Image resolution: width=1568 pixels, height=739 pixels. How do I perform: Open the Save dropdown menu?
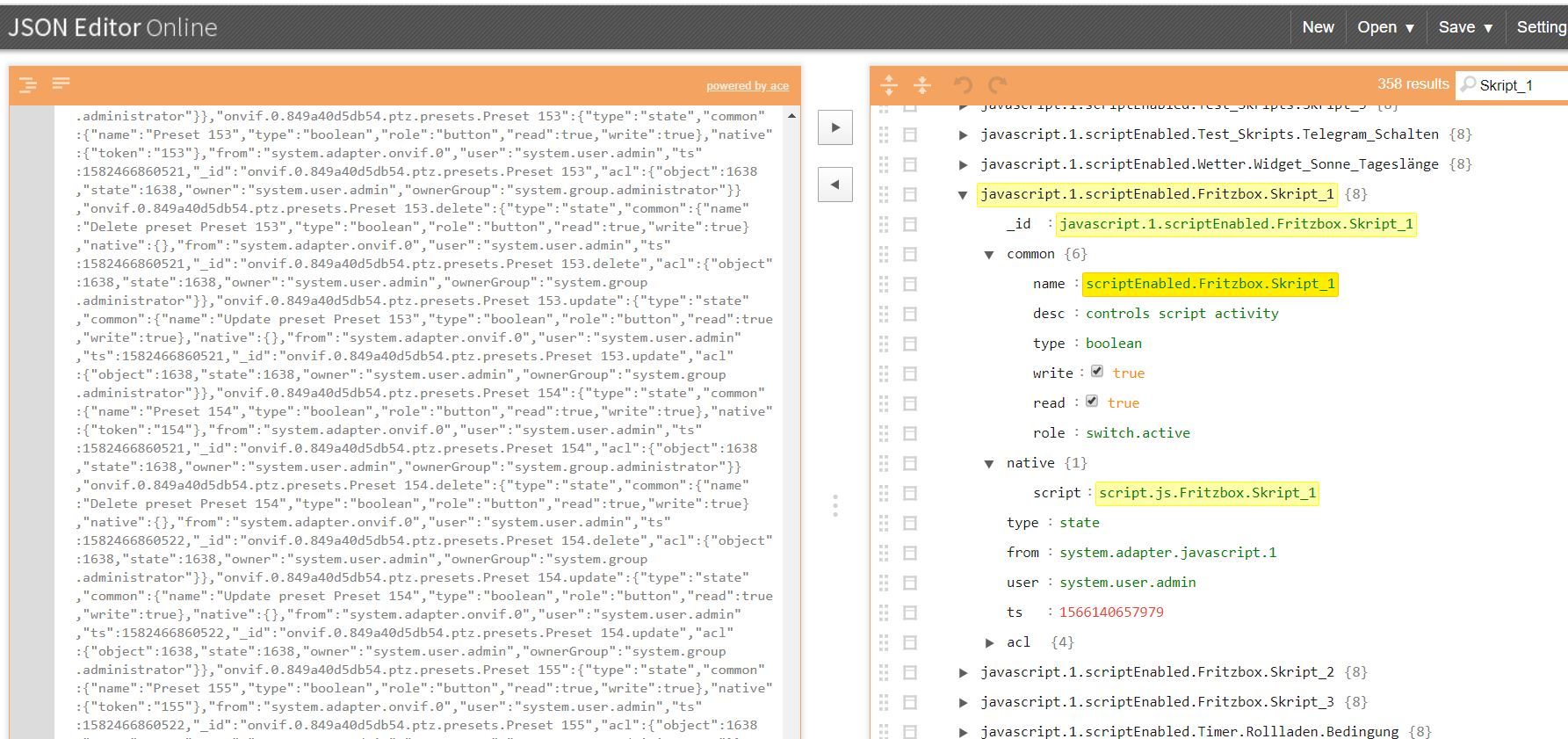(1465, 27)
